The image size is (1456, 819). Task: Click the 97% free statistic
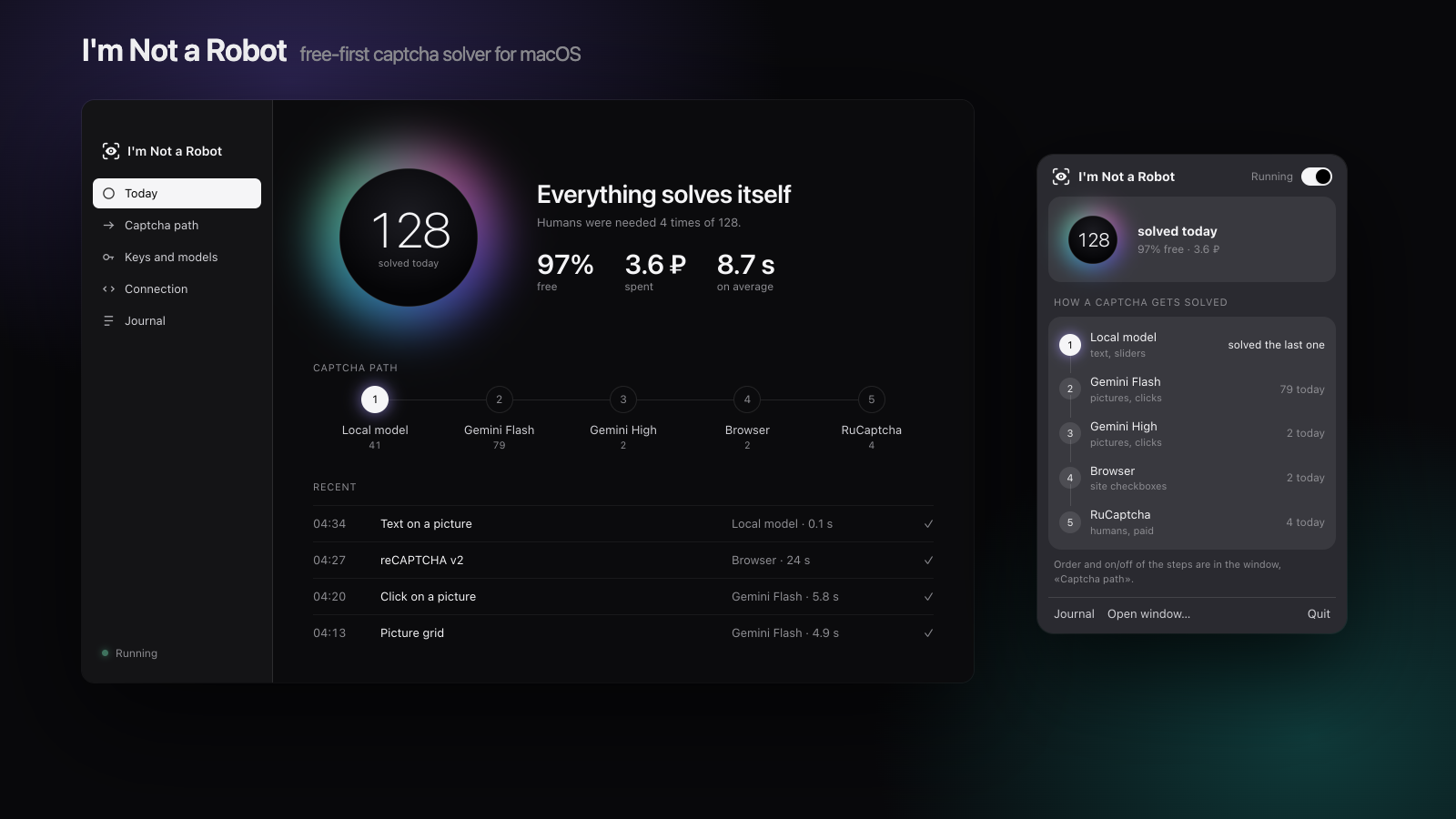coord(565,271)
